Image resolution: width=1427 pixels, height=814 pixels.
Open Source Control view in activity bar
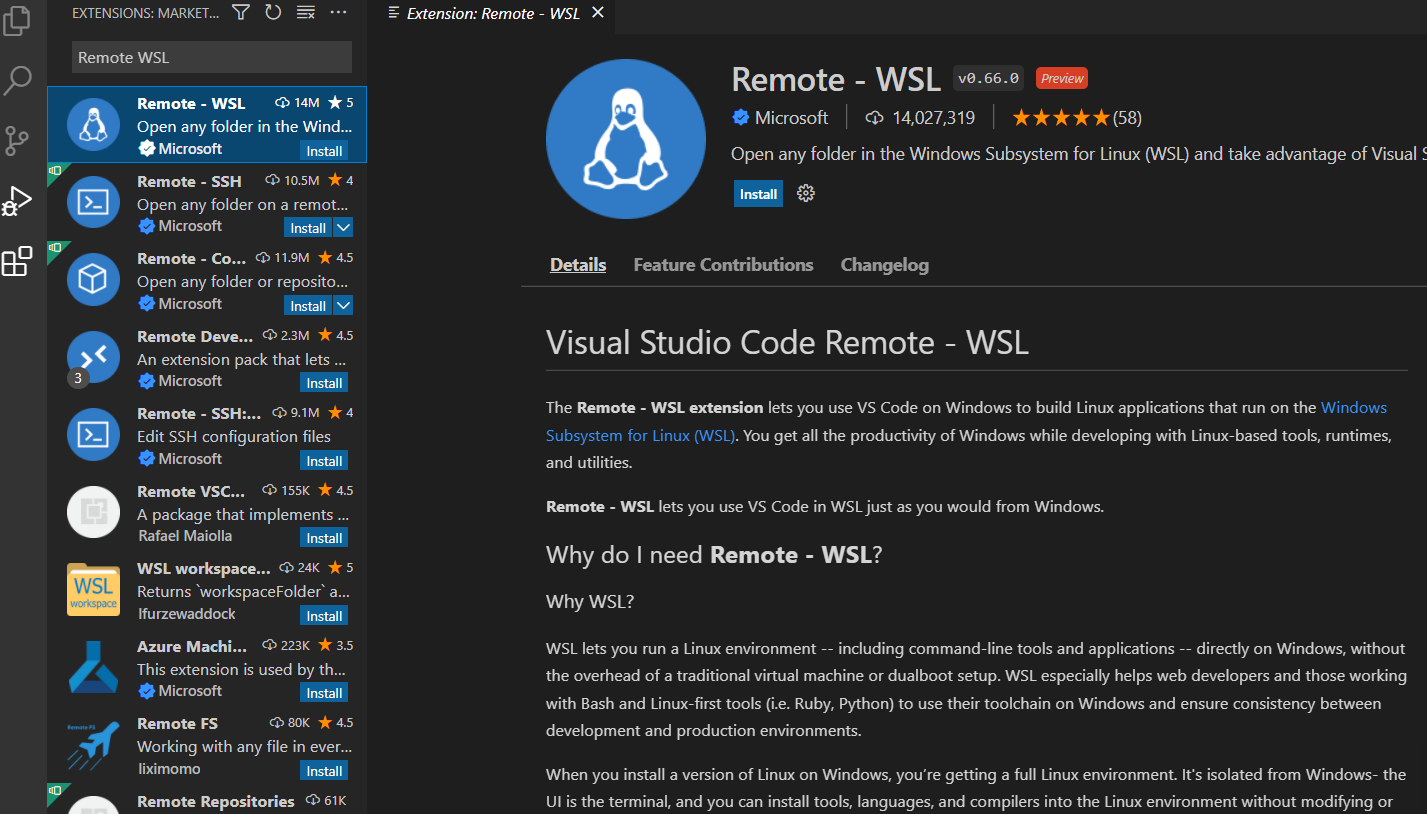click(17, 141)
